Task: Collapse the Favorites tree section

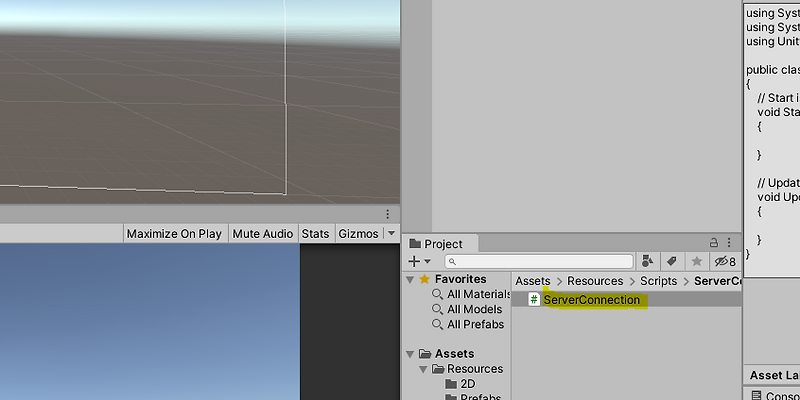Action: [410, 280]
